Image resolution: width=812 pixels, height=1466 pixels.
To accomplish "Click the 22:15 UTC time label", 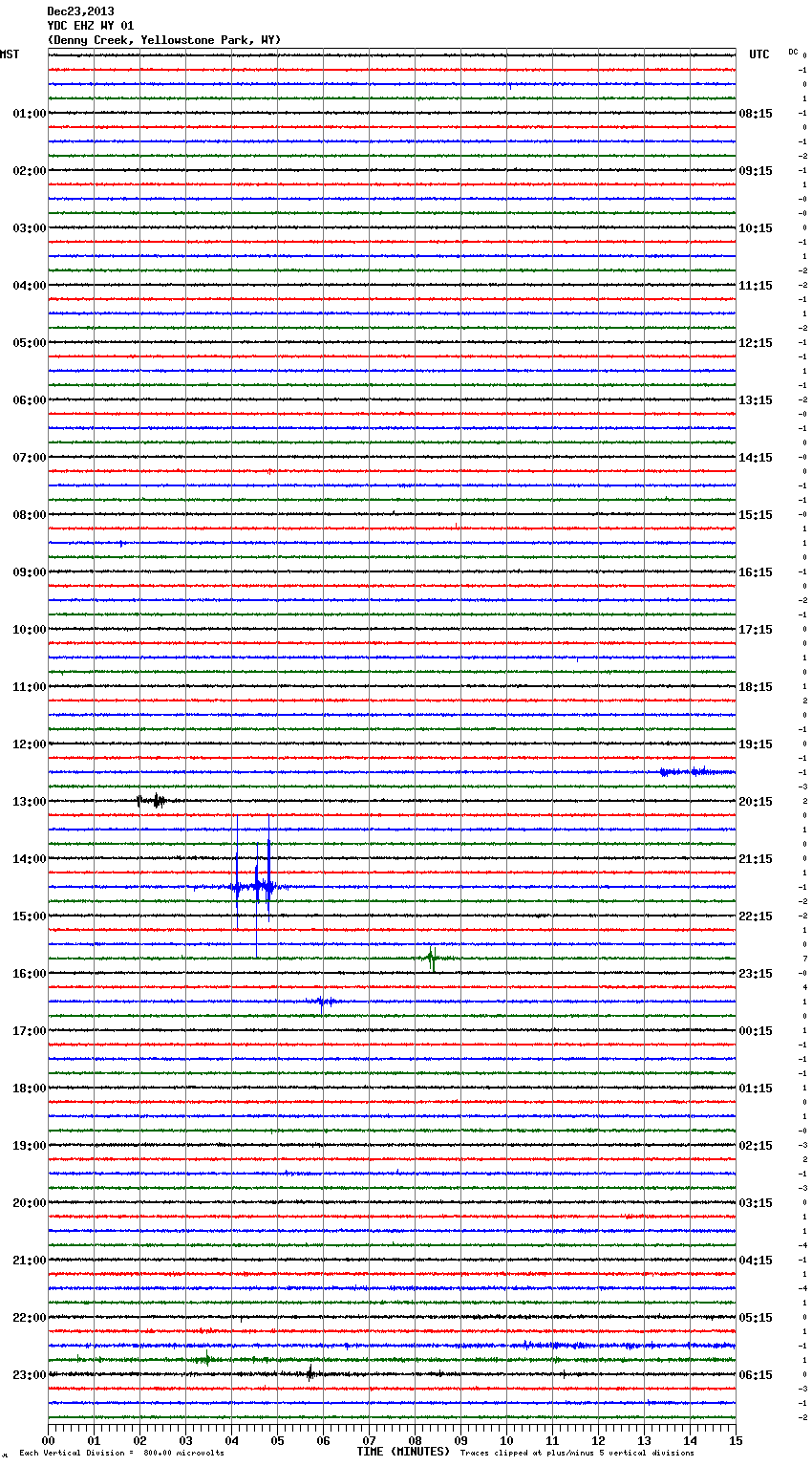I will 756,916.
